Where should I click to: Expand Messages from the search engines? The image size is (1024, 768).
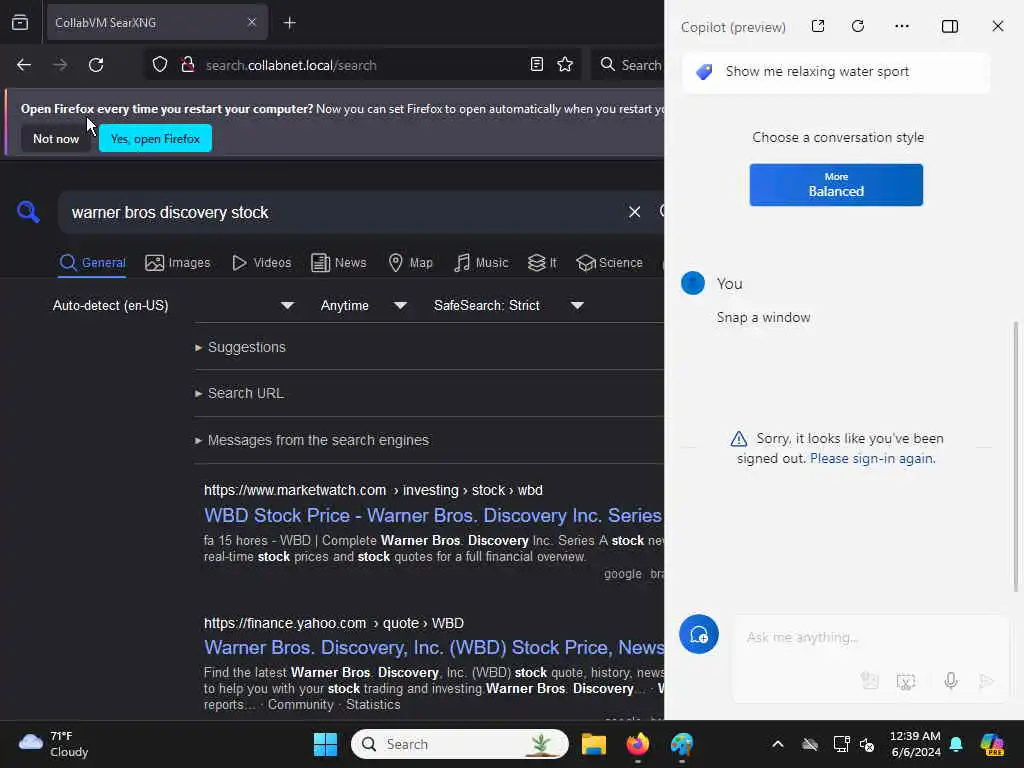point(312,440)
